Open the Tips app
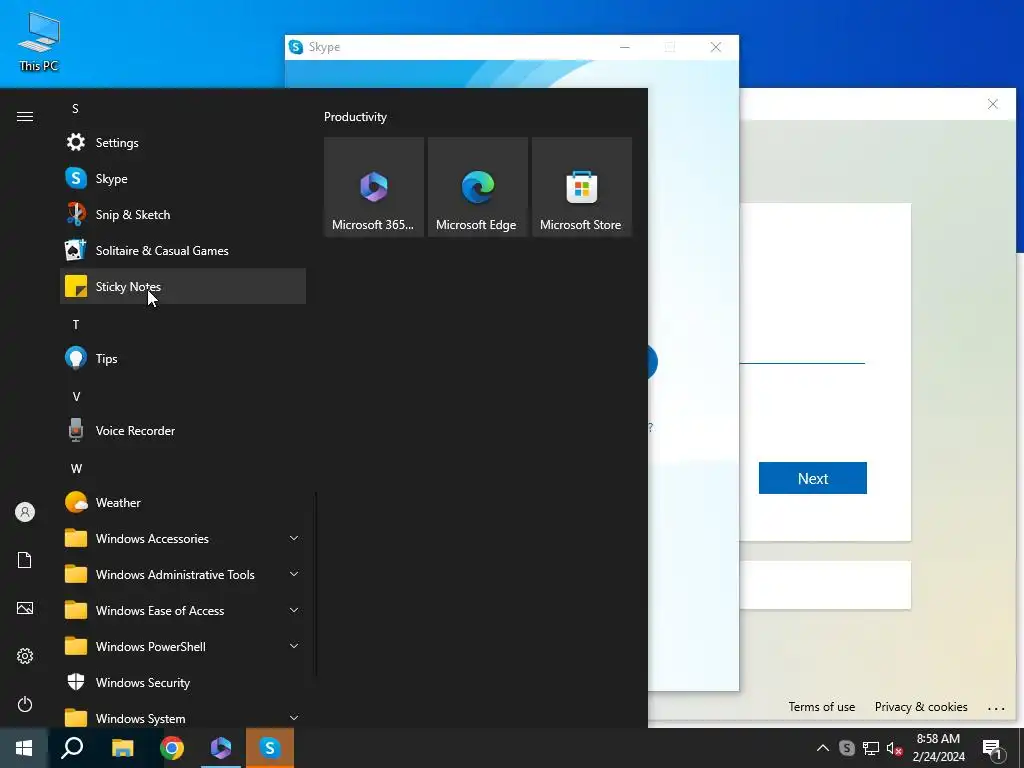Screen dimensions: 1024x768 tap(183, 358)
